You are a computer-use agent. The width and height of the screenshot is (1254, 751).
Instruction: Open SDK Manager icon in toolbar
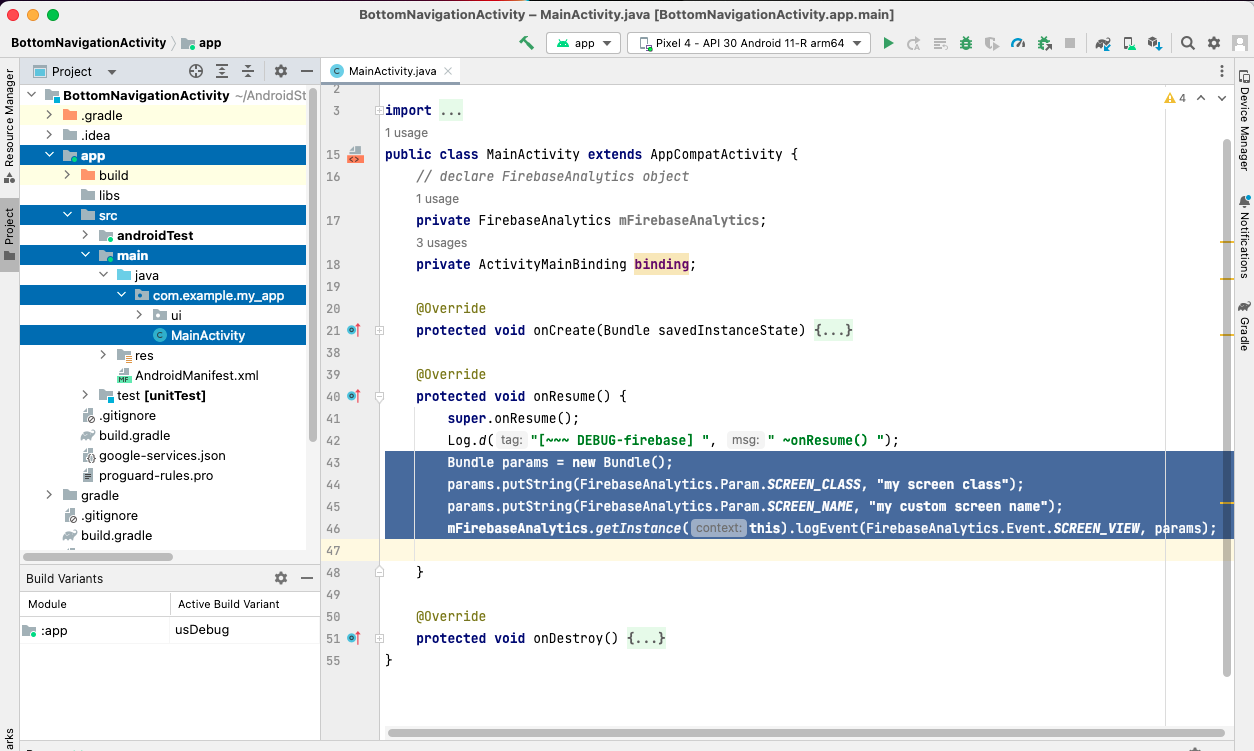1155,43
